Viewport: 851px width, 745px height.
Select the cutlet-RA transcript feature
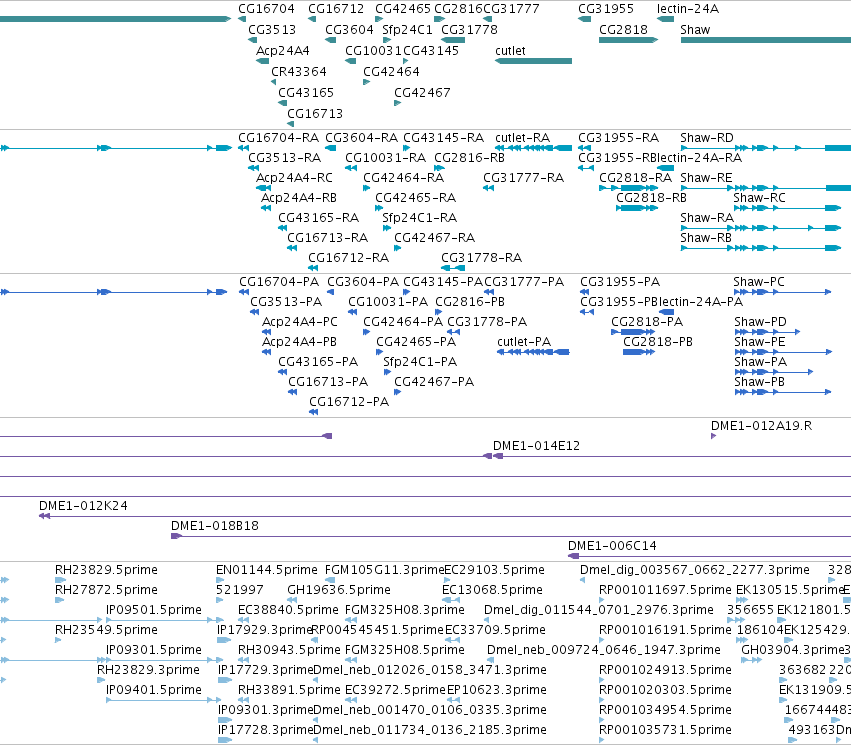tap(533, 148)
